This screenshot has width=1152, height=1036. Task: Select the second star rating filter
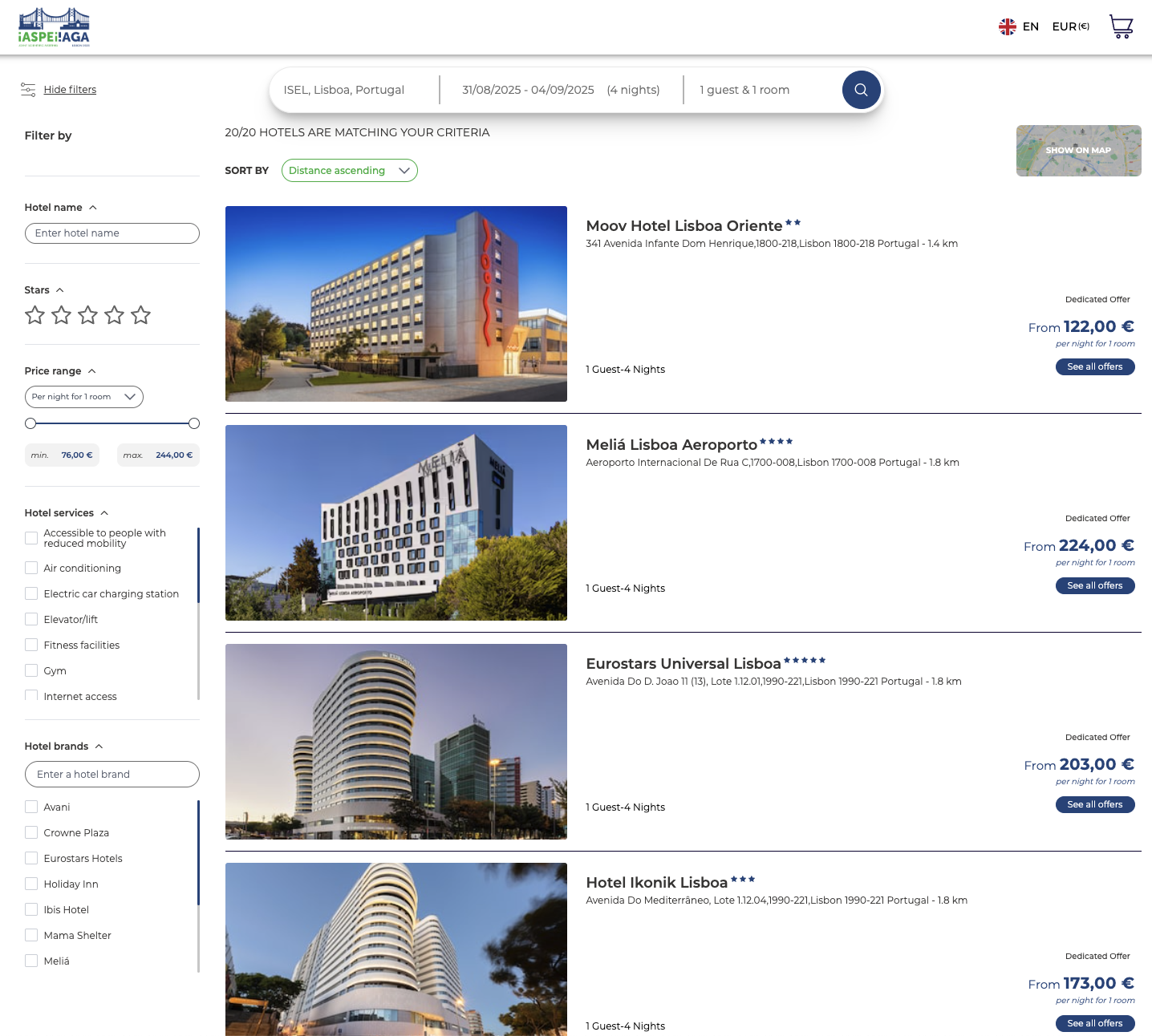pos(61,315)
